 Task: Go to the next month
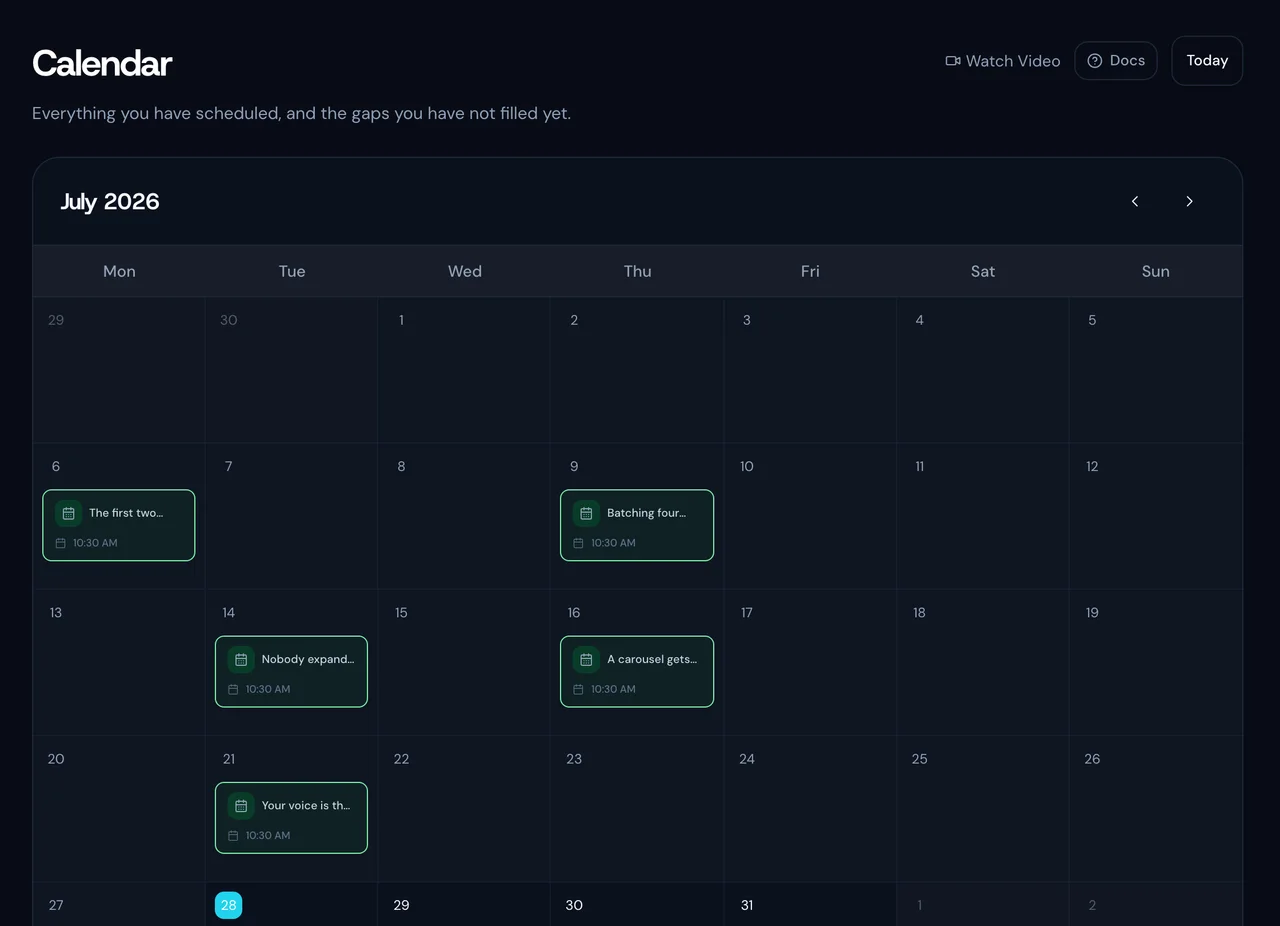(1189, 201)
